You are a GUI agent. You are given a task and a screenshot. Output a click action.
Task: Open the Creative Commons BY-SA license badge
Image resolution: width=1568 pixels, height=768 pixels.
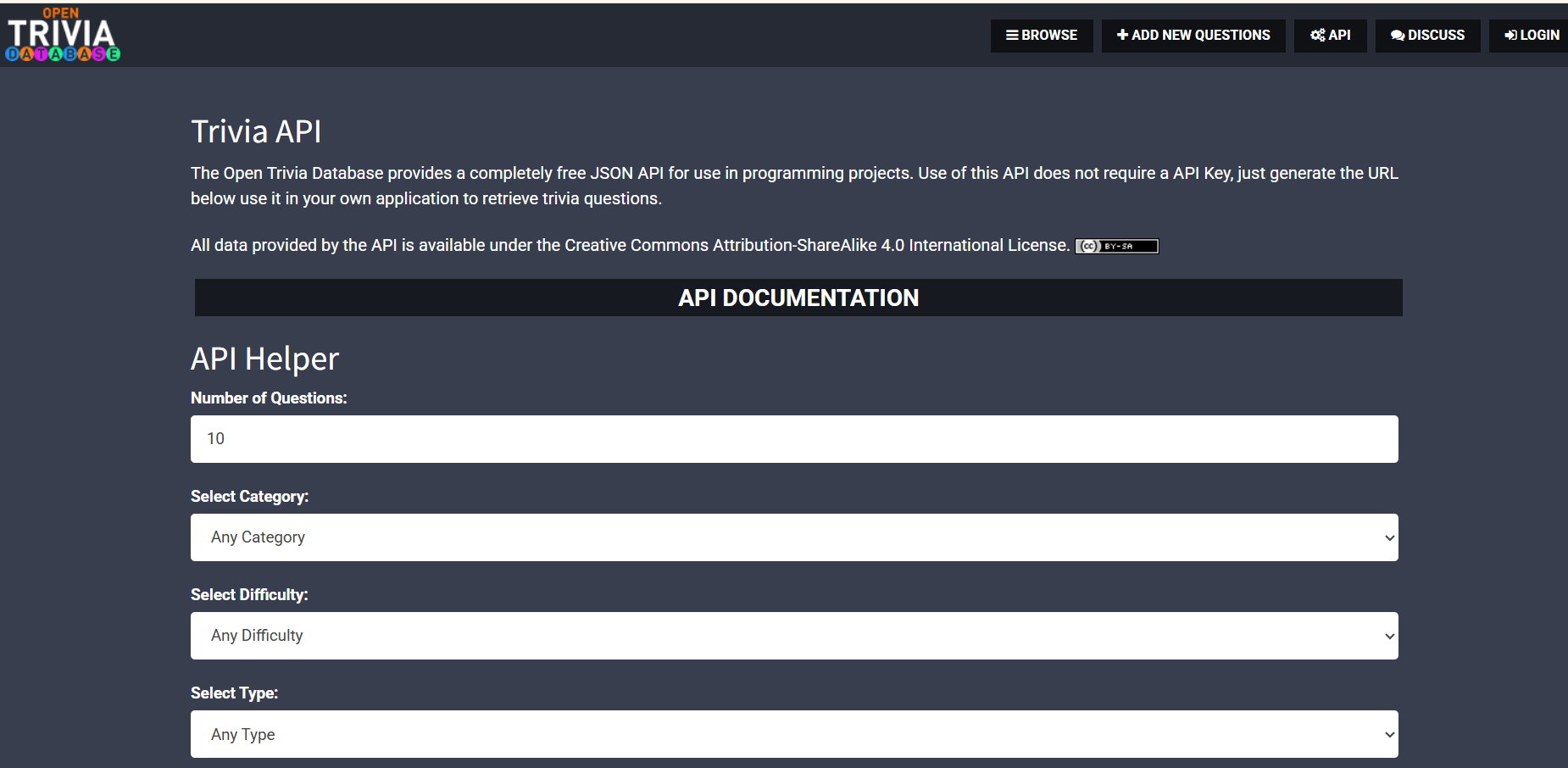tap(1117, 246)
